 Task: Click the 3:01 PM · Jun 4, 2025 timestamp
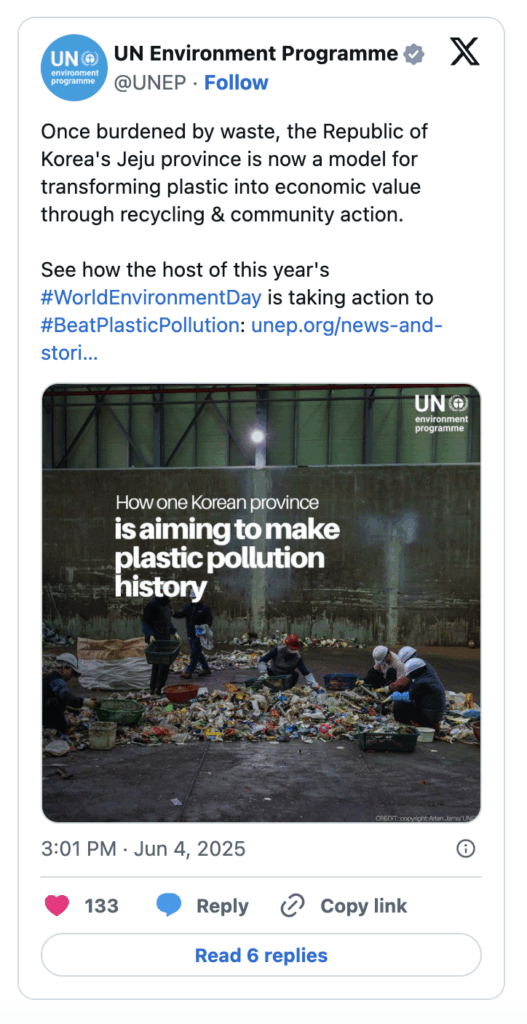tap(143, 849)
